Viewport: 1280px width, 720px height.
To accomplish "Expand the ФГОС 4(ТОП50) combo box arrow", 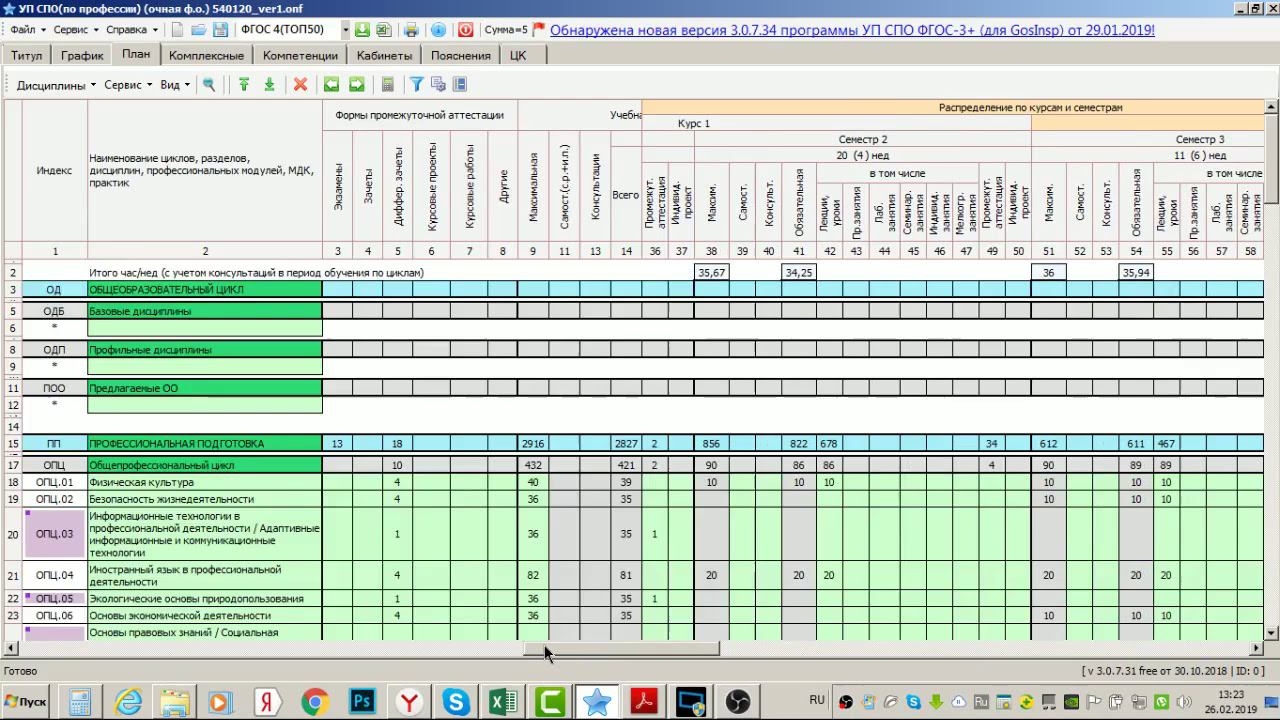I will 345,30.
